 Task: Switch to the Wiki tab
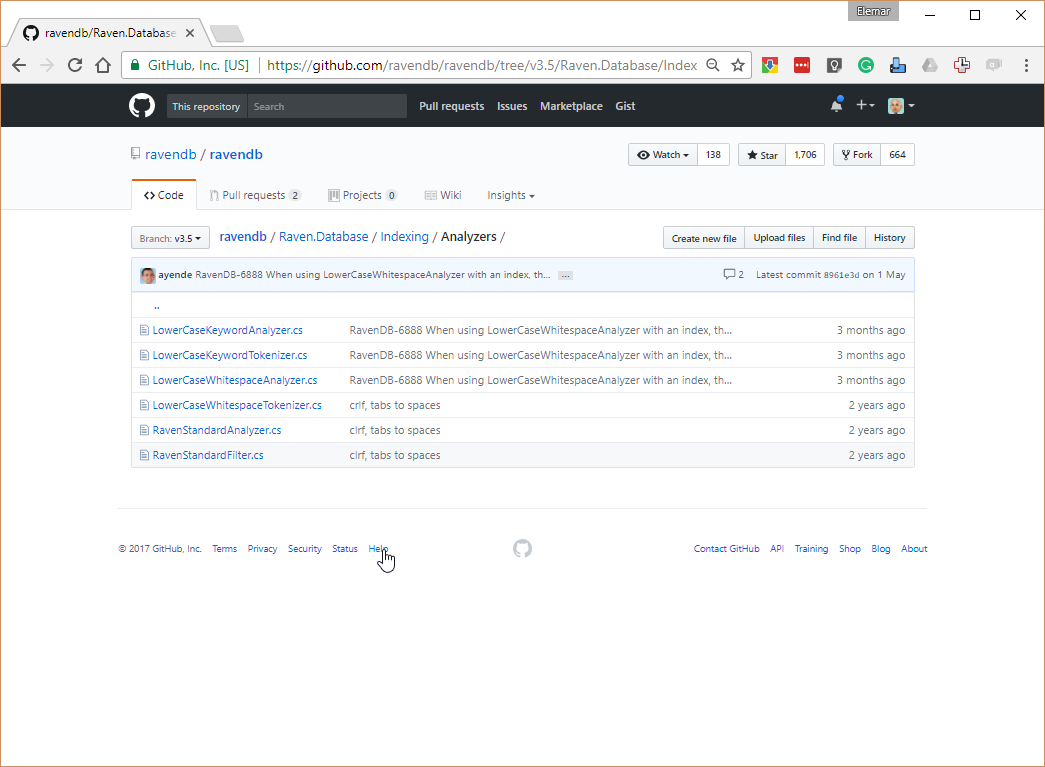[443, 195]
